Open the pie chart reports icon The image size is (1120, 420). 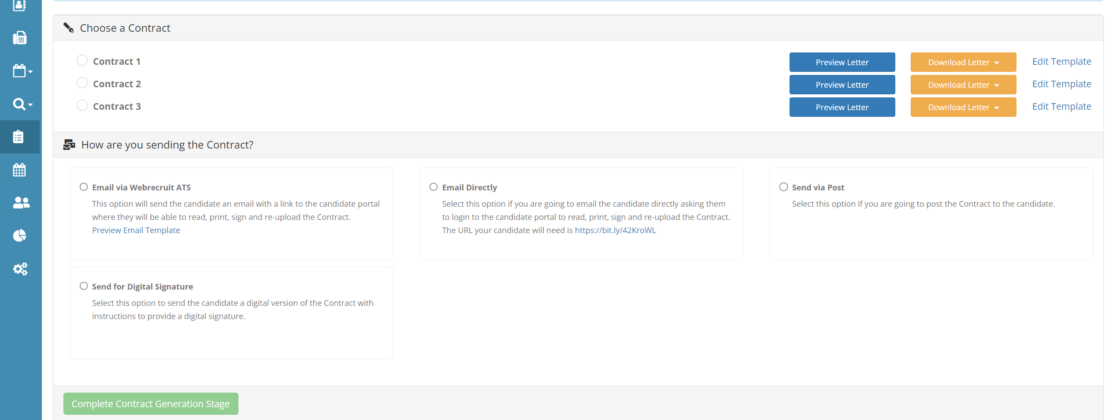(20, 236)
